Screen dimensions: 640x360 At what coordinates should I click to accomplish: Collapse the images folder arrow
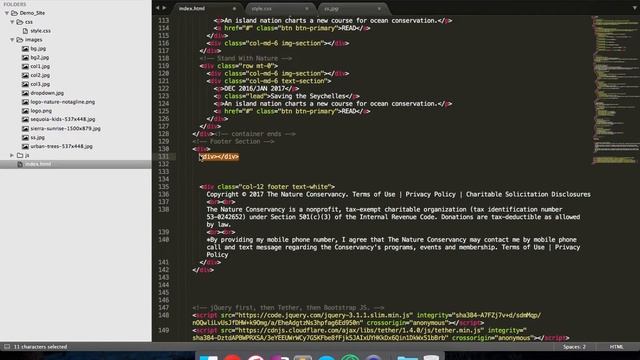(x=12, y=40)
